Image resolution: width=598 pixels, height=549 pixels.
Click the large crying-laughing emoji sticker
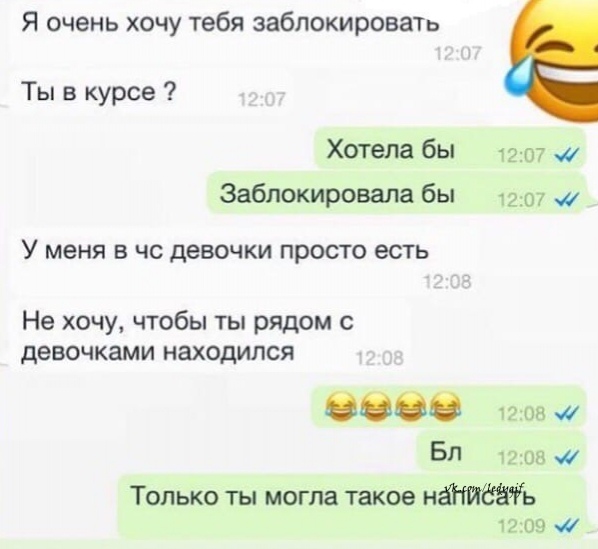pos(553,61)
